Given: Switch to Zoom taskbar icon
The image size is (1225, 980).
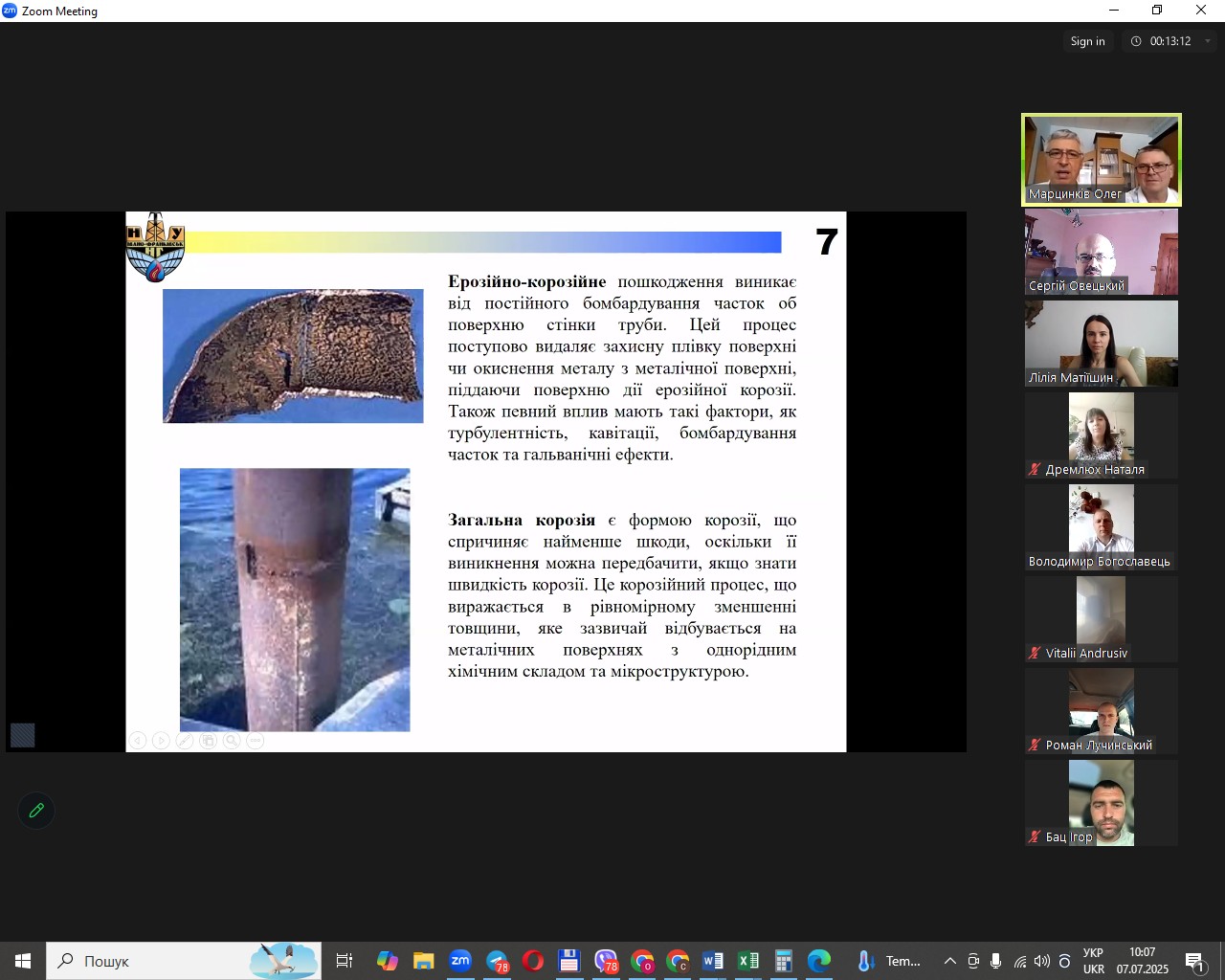Looking at the screenshot, I should tap(460, 961).
